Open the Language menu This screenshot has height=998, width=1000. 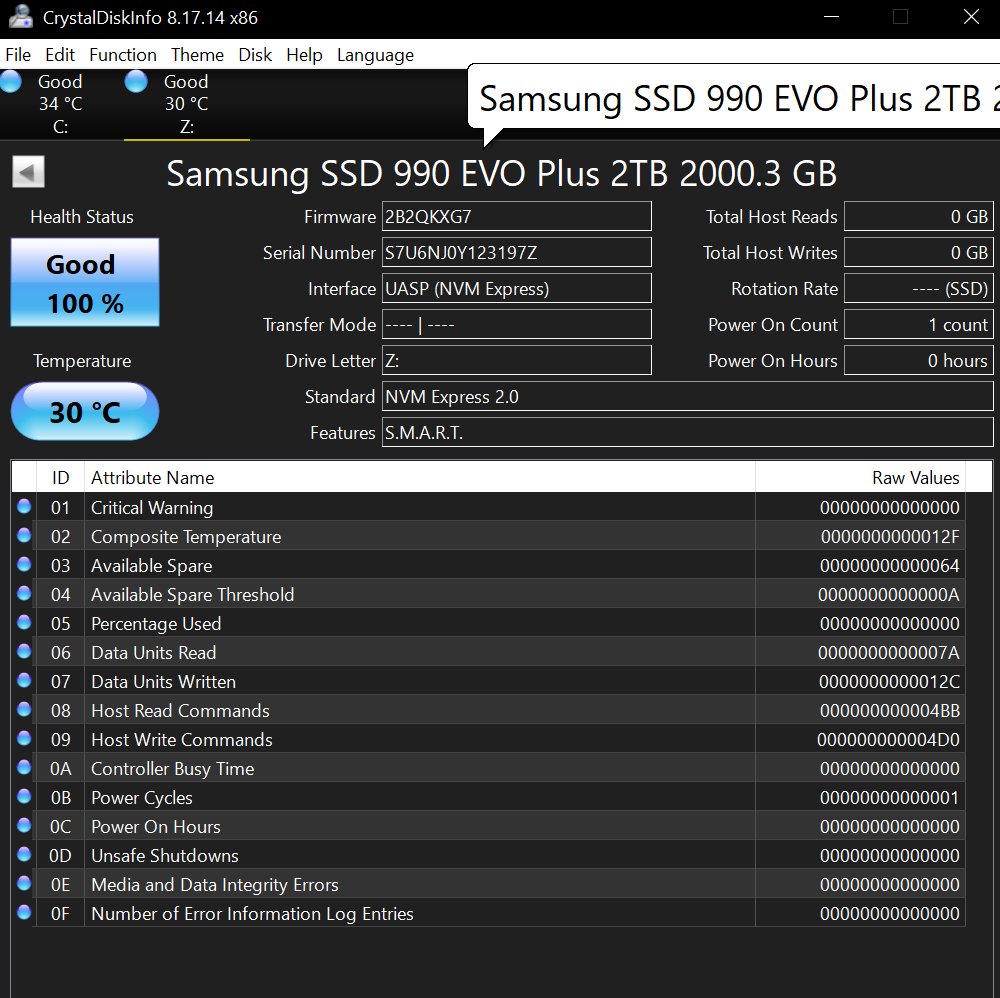[x=376, y=55]
